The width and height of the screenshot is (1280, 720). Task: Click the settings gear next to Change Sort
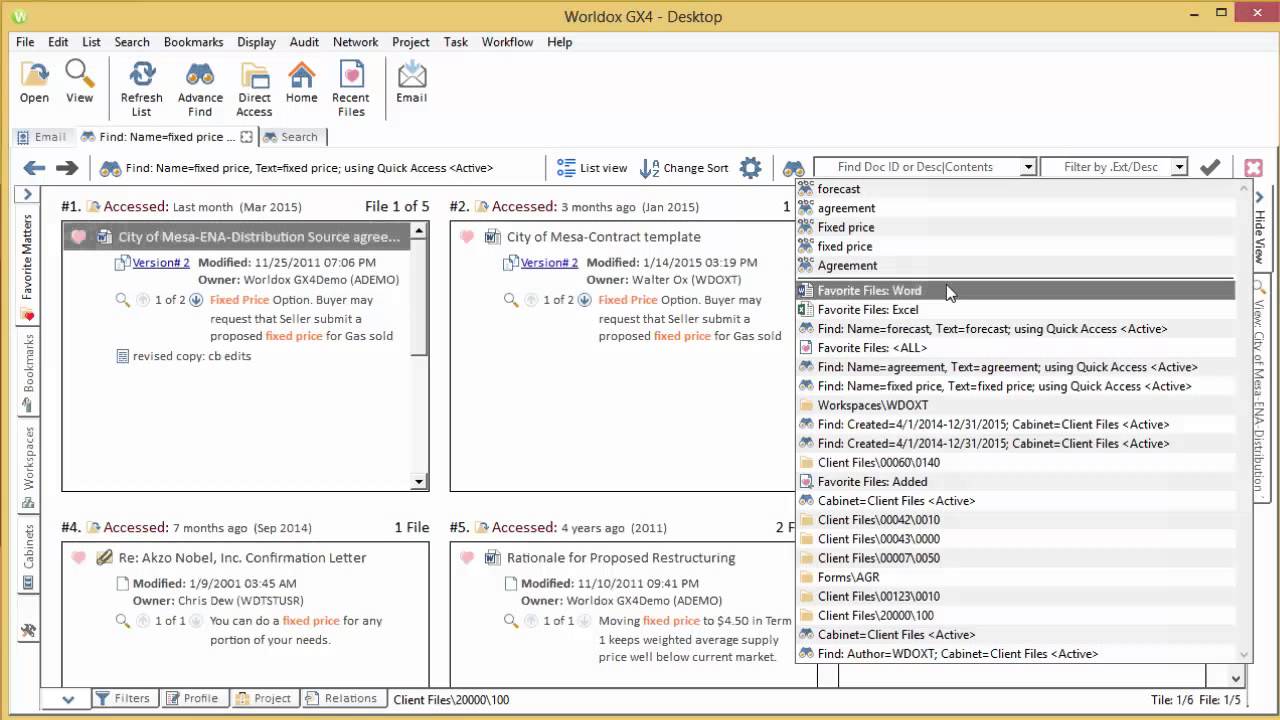[750, 168]
